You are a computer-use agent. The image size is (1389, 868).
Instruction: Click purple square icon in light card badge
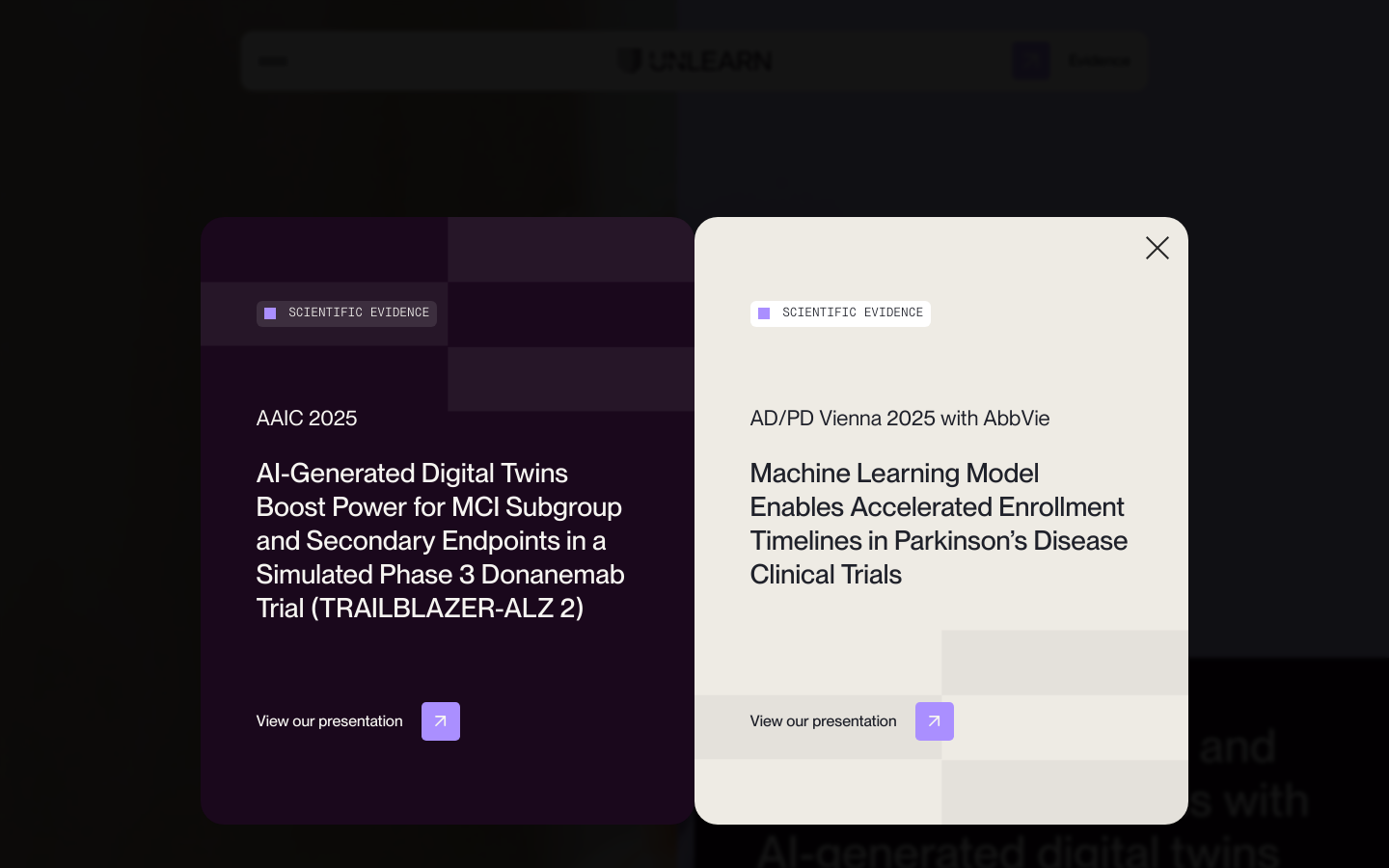pyautogui.click(x=764, y=313)
